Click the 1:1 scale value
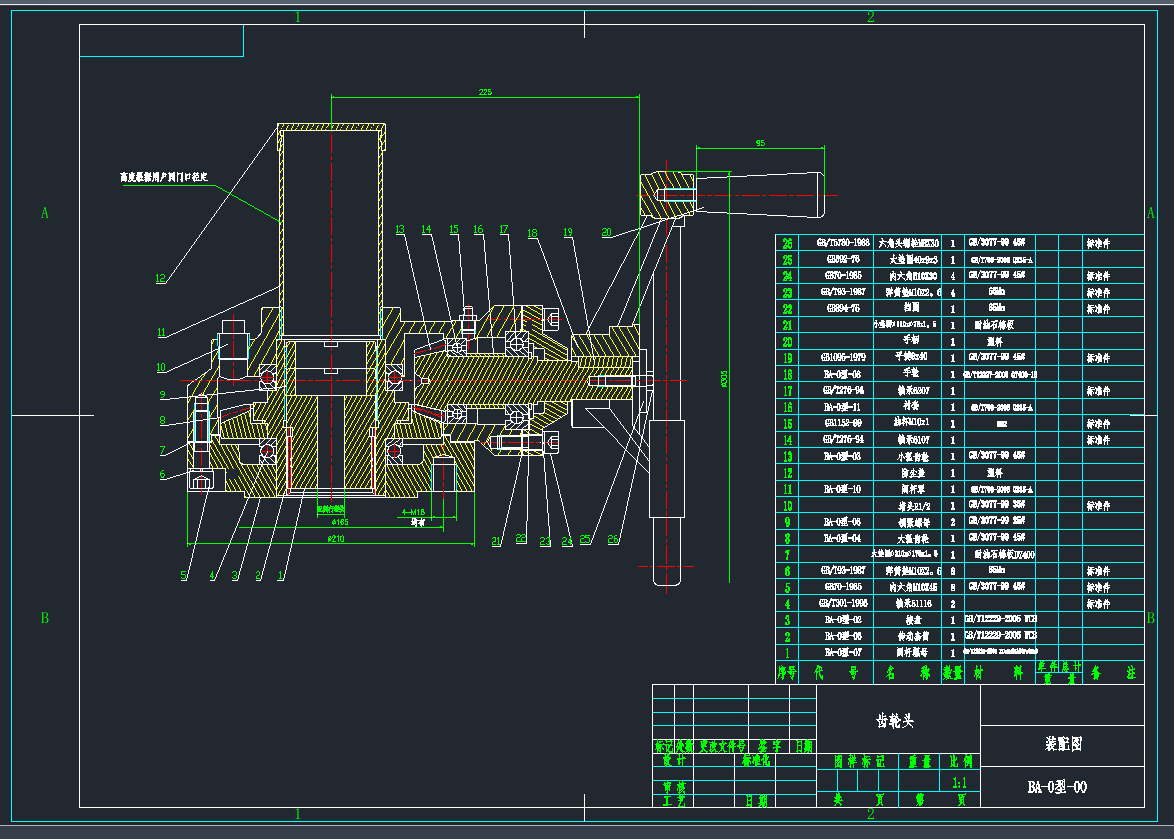The image size is (1174, 839). click(x=961, y=784)
